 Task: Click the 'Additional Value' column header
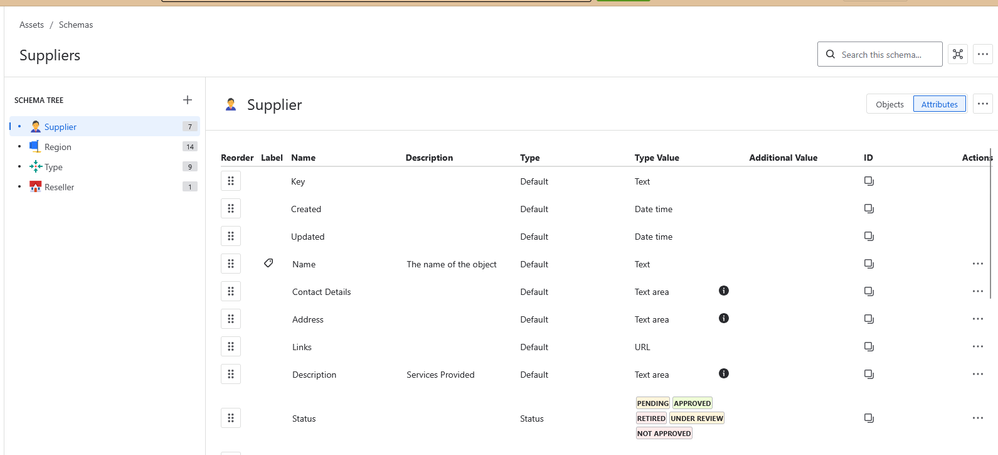(x=784, y=158)
